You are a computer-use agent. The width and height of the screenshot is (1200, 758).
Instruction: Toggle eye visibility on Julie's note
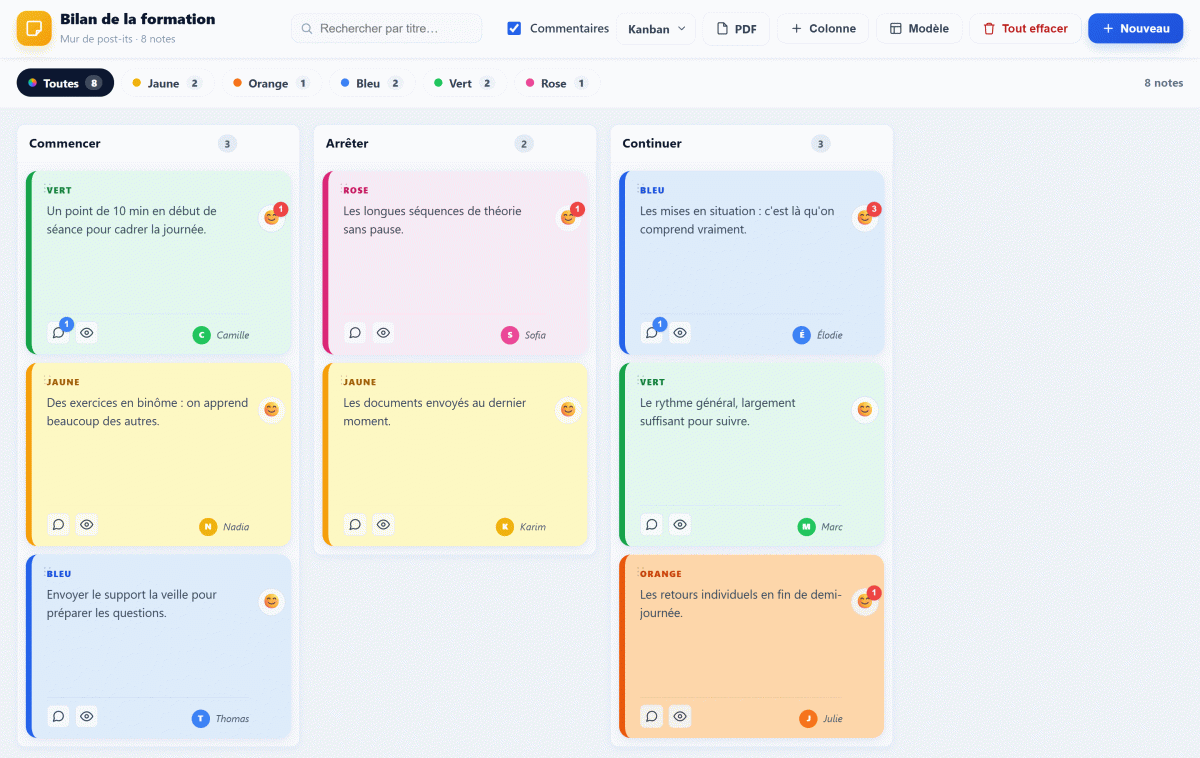point(681,717)
